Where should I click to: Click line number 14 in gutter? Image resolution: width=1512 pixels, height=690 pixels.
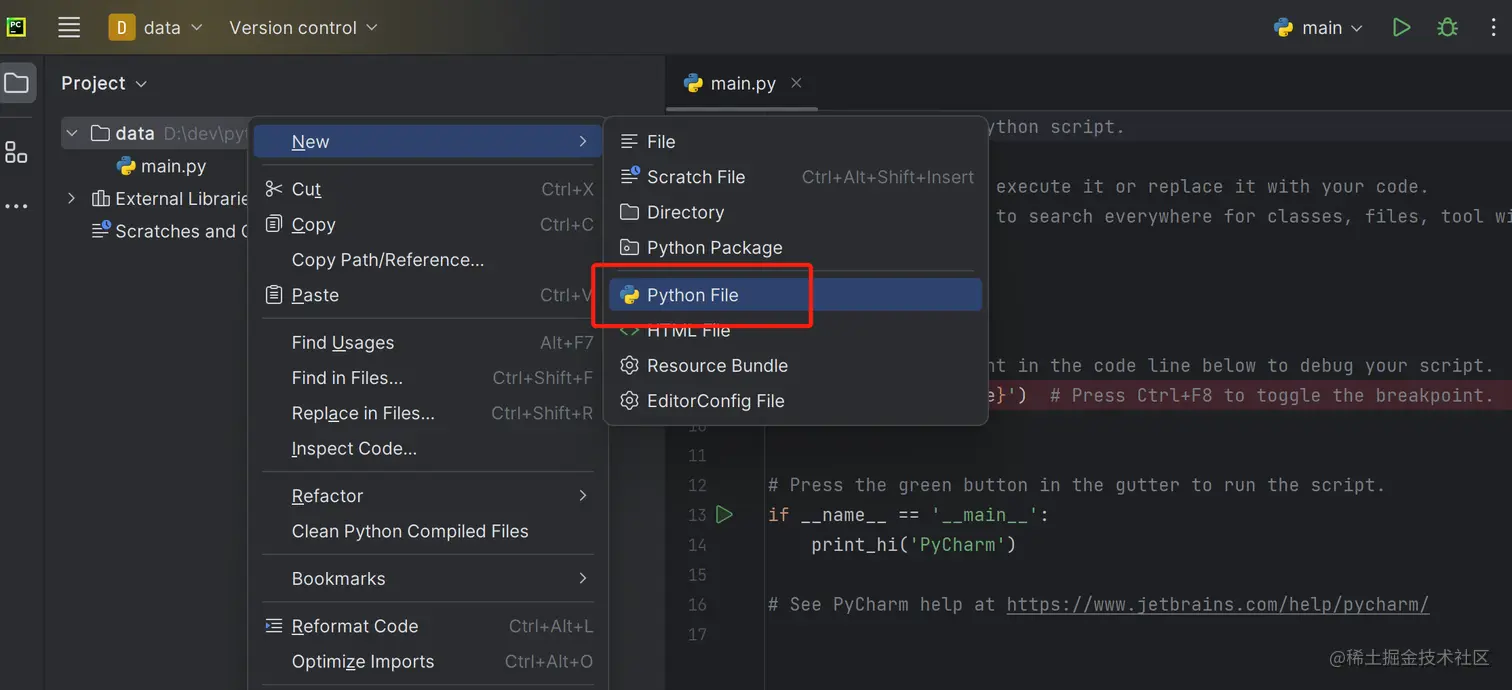pos(697,544)
